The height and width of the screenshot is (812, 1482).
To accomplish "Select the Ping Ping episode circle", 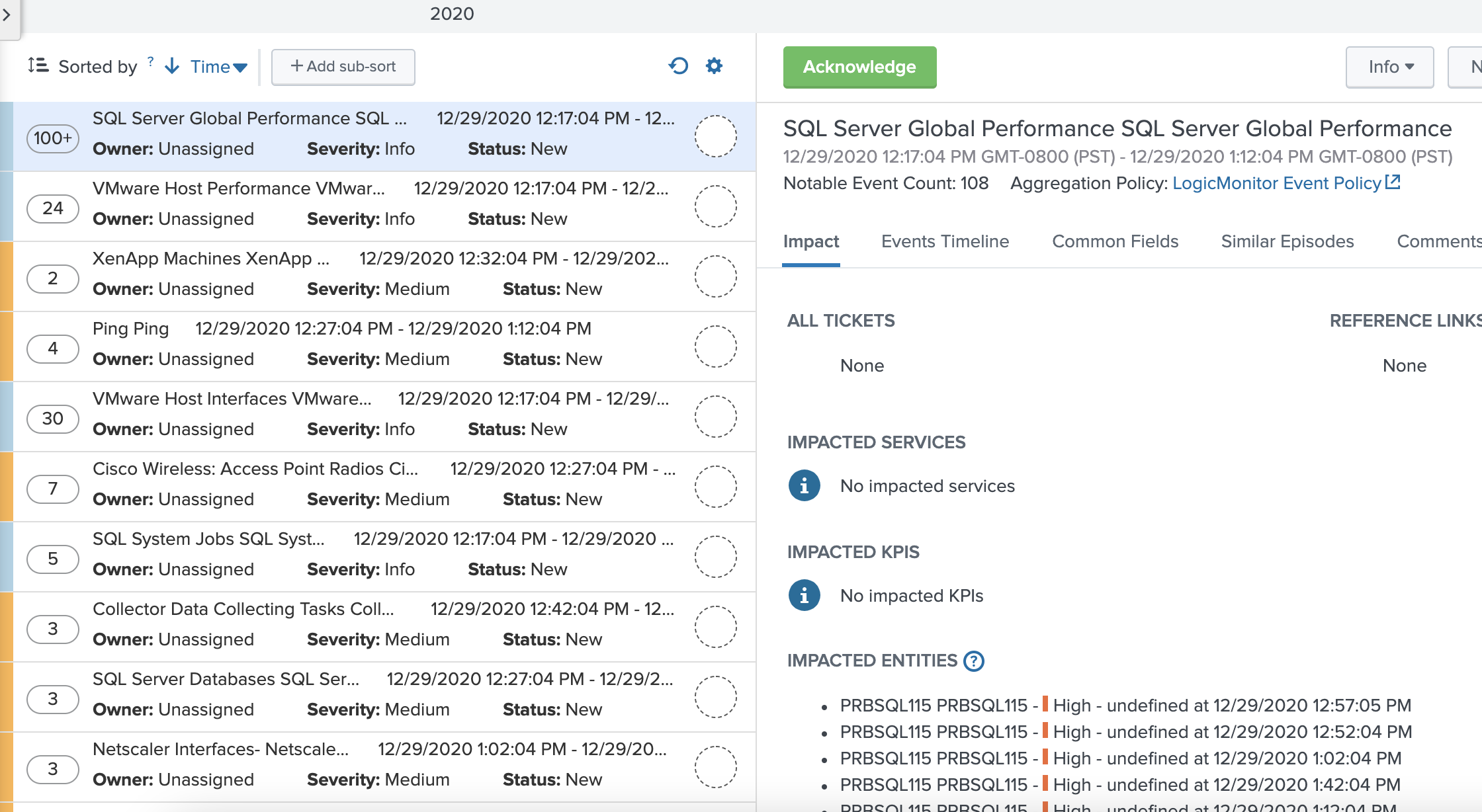I will [x=715, y=346].
